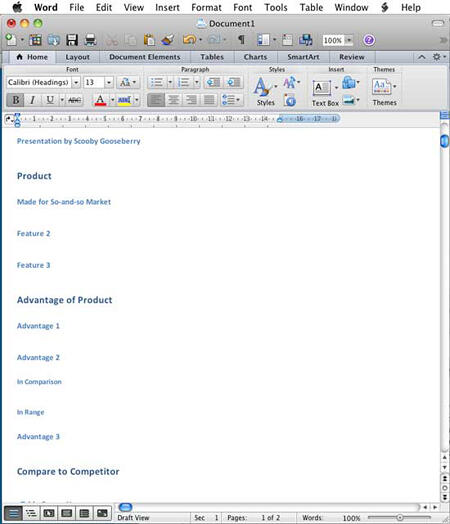The height and width of the screenshot is (524, 450).
Task: Open the Charts tab
Action: click(x=256, y=57)
